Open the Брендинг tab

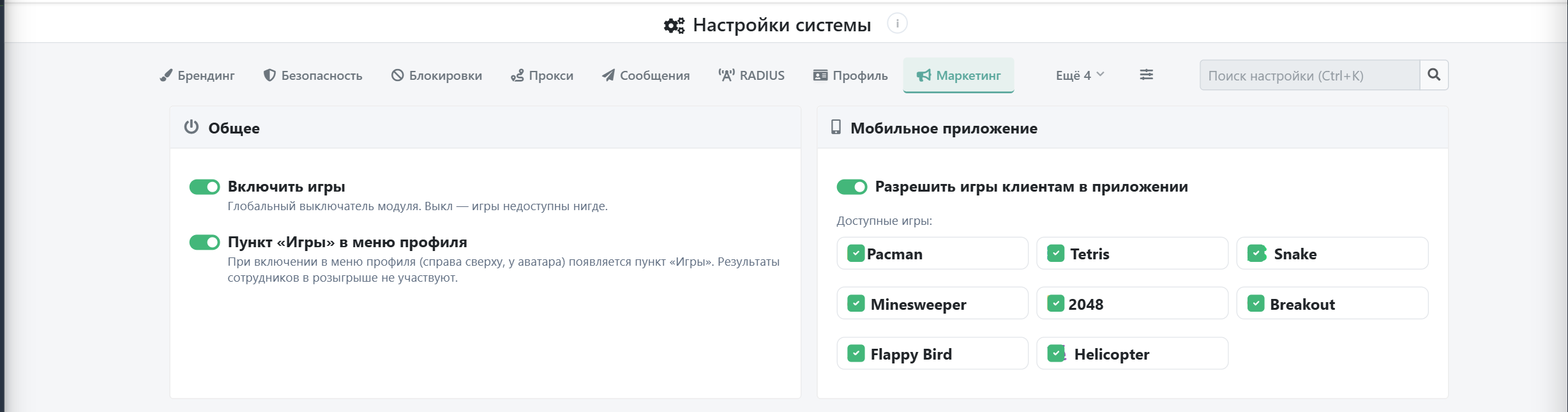click(x=197, y=75)
